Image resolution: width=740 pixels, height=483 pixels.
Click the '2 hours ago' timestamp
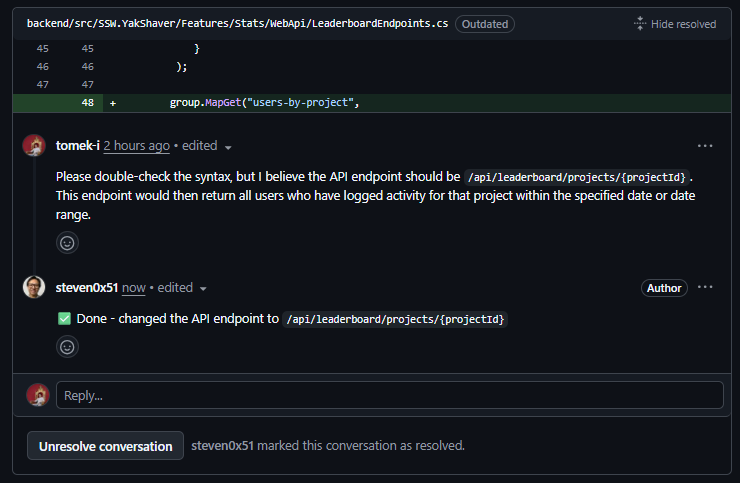[136, 146]
